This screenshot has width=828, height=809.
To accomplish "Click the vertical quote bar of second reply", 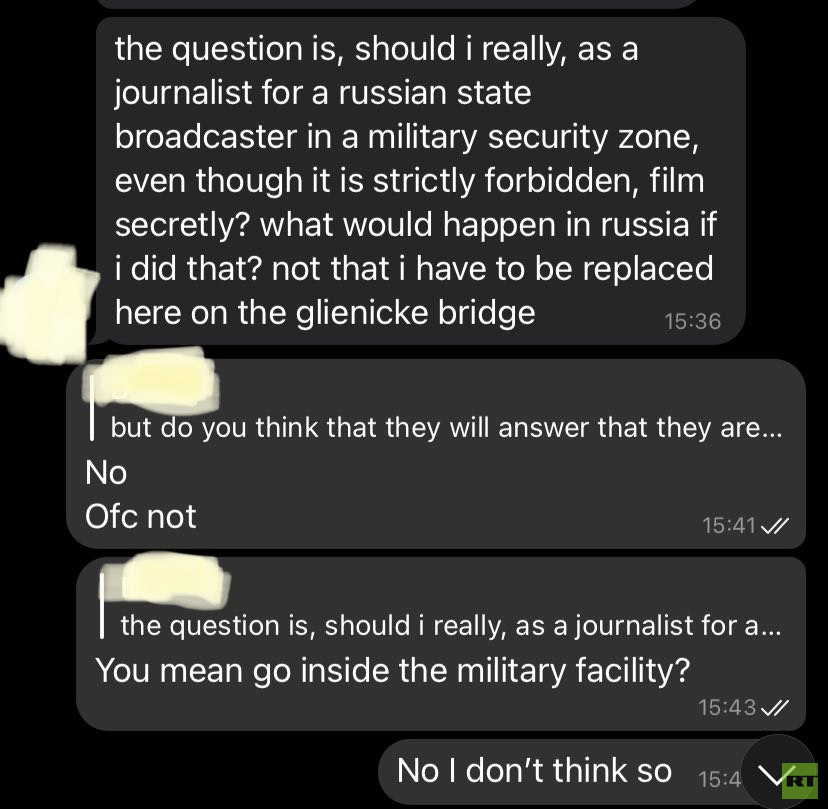I will [102, 606].
